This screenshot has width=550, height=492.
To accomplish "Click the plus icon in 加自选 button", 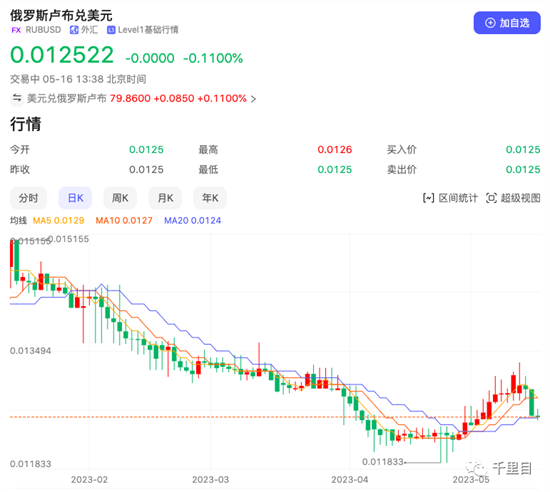I will pos(490,23).
